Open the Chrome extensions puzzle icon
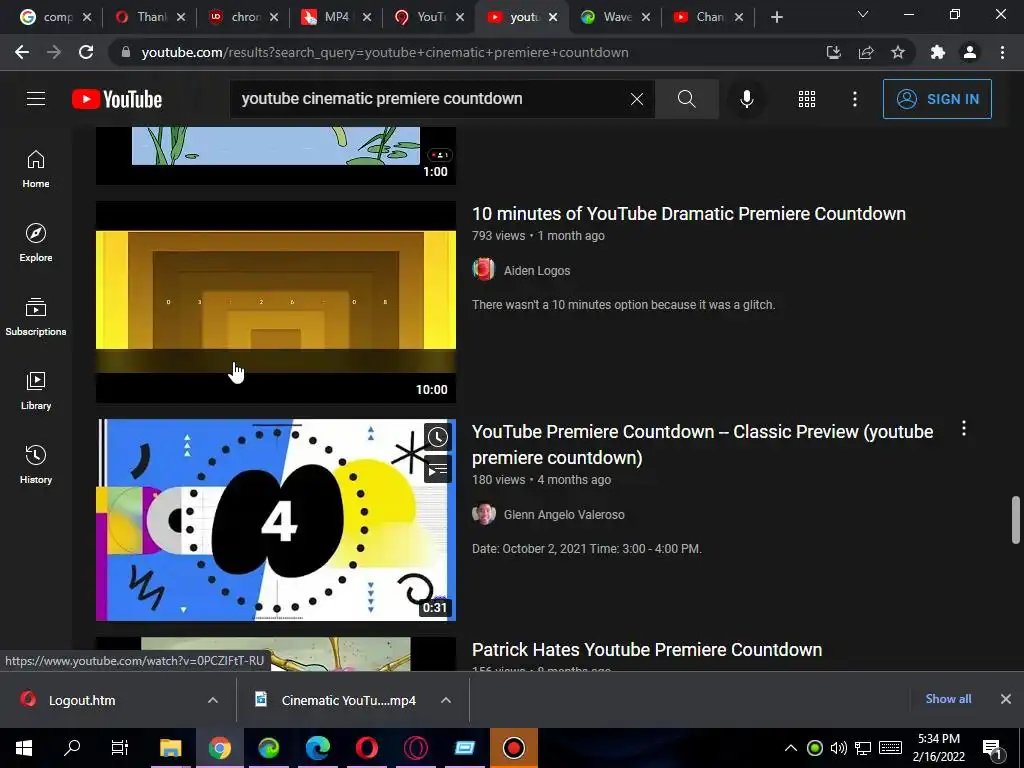 [x=938, y=52]
